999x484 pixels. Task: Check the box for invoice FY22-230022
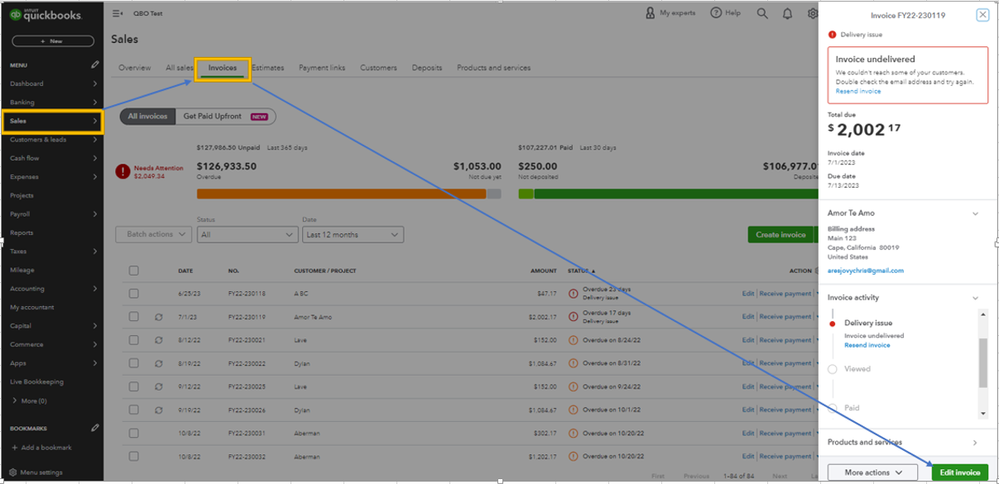click(134, 363)
